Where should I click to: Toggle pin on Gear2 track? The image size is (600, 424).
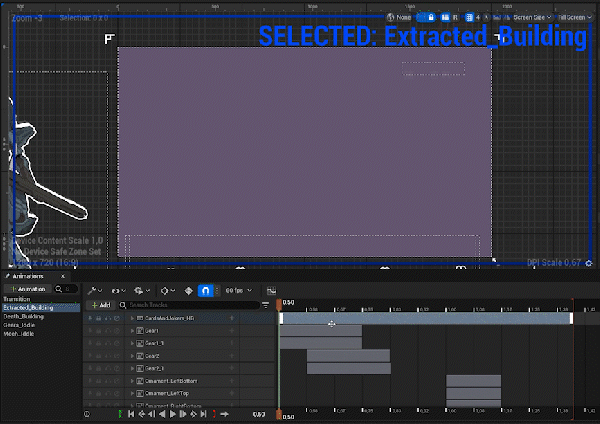point(90,356)
